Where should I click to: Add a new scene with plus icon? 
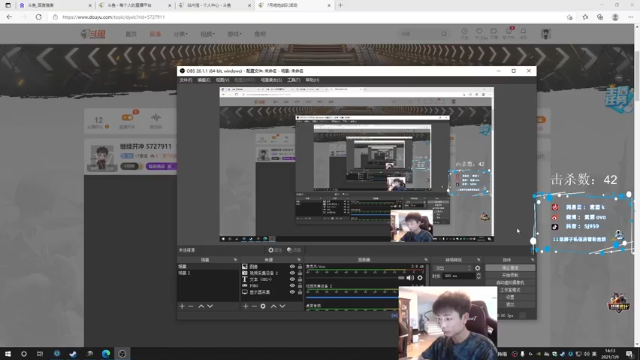coord(182,306)
